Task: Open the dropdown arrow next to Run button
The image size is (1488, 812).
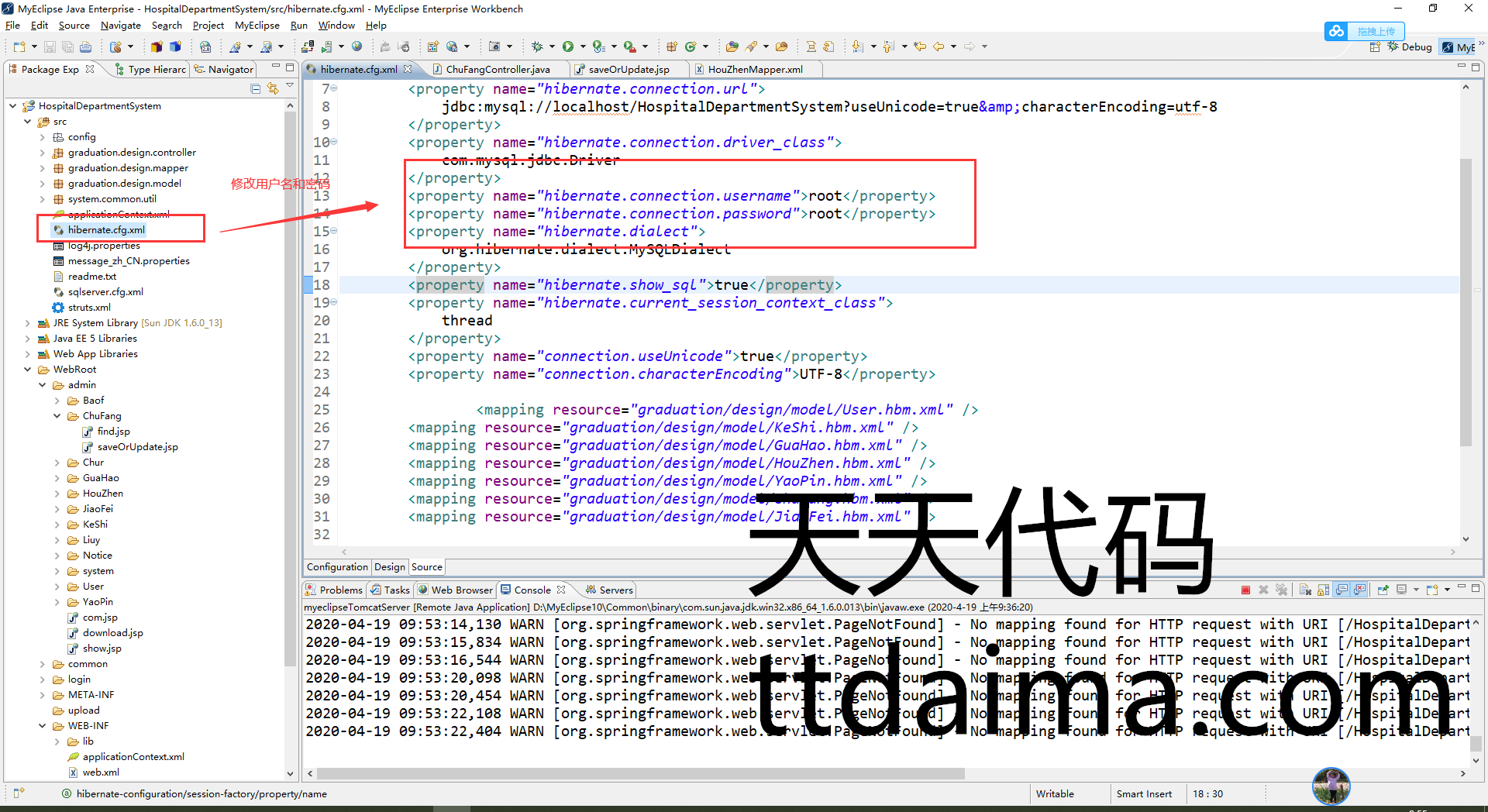Action: (x=581, y=47)
